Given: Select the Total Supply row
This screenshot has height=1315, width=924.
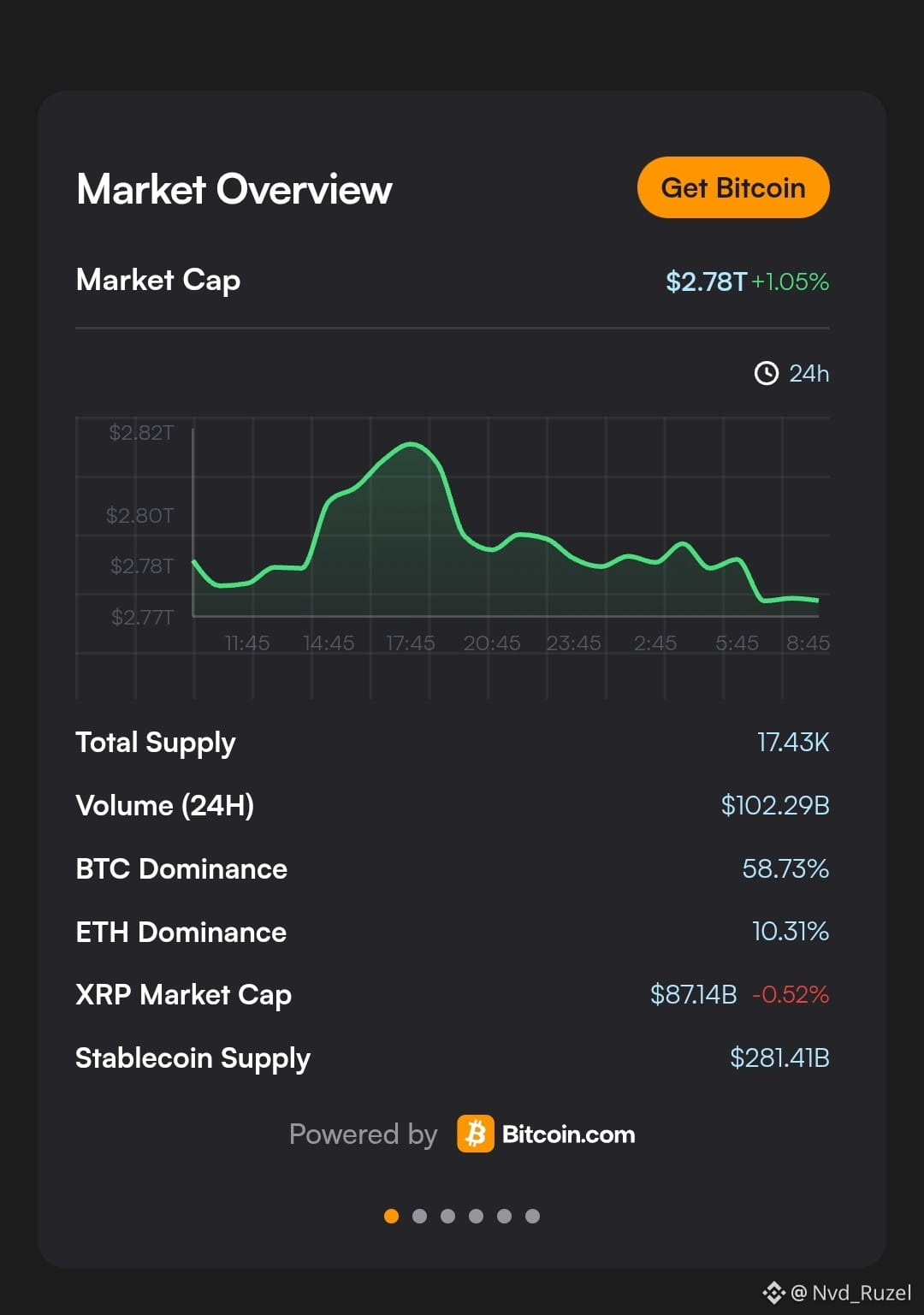Looking at the screenshot, I should (453, 742).
